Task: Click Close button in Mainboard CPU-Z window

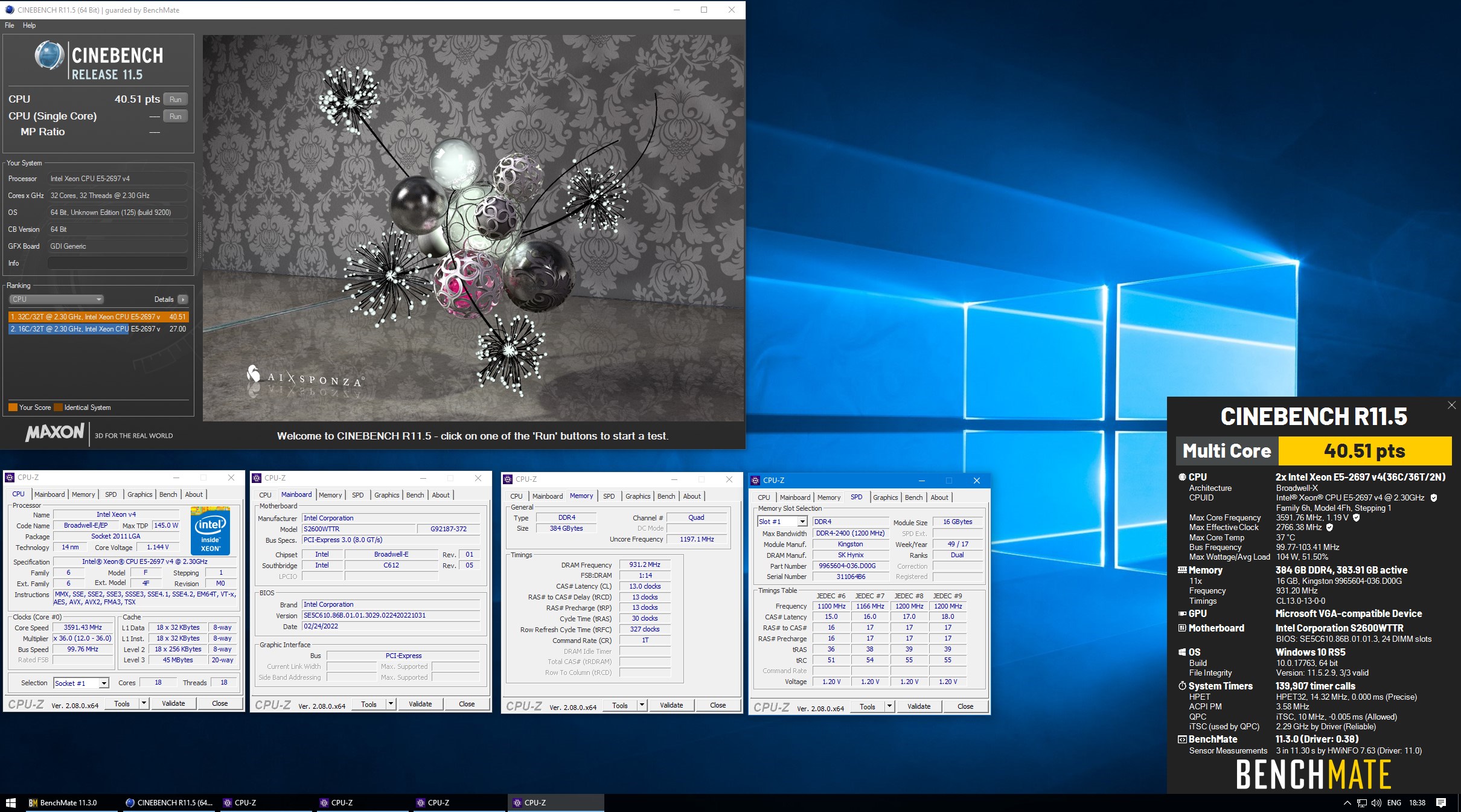Action: (467, 705)
